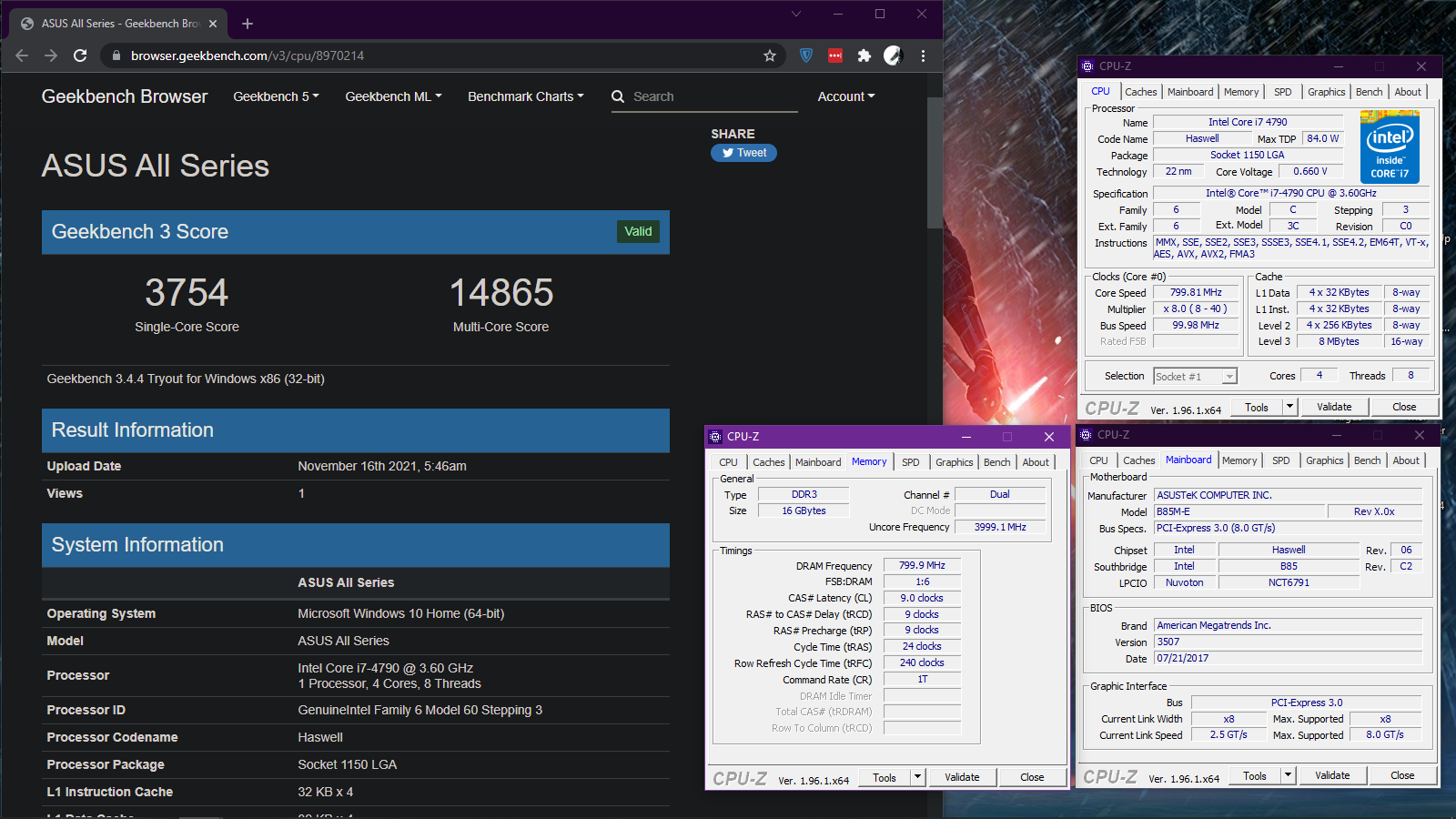Close the ASUS All Series browser tab

(213, 24)
